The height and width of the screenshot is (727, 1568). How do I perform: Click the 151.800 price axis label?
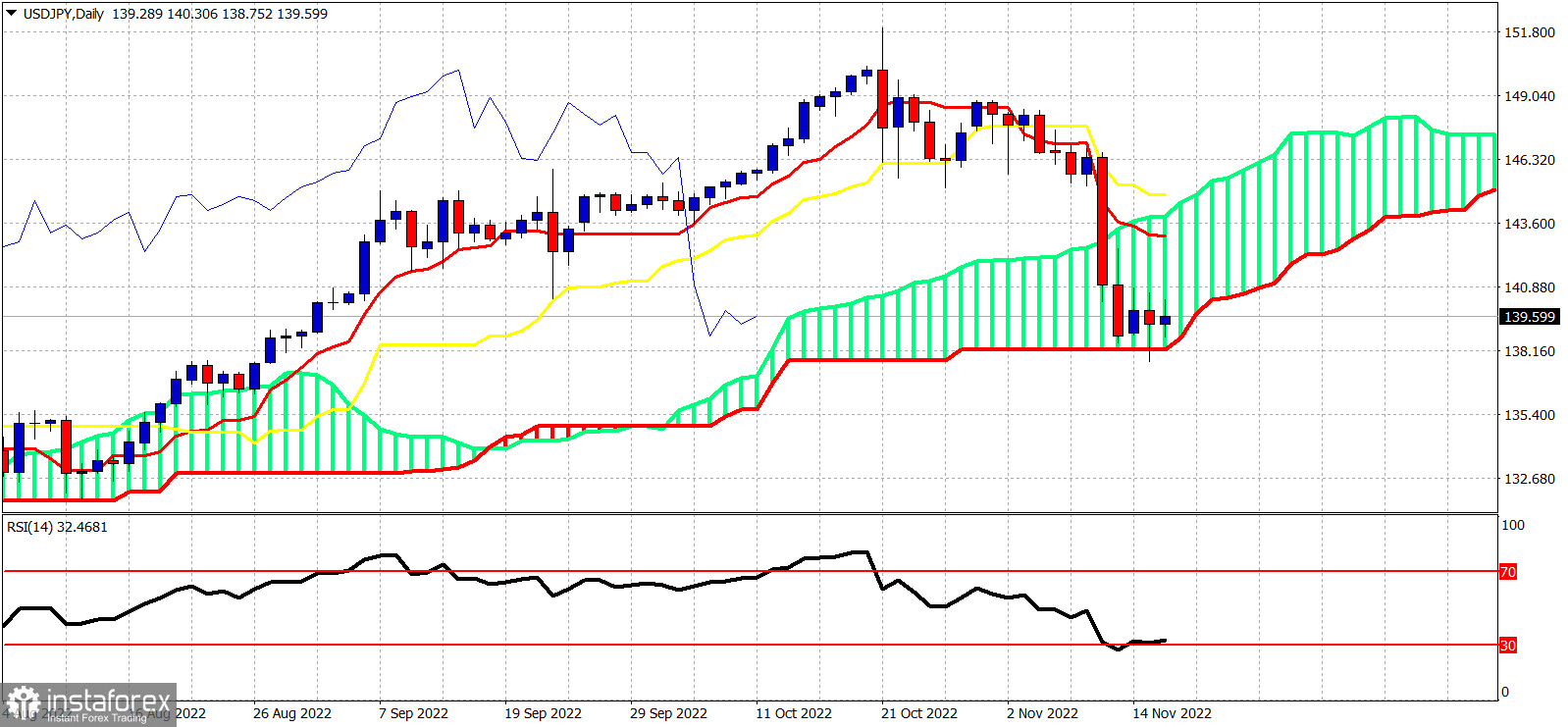point(1530,32)
